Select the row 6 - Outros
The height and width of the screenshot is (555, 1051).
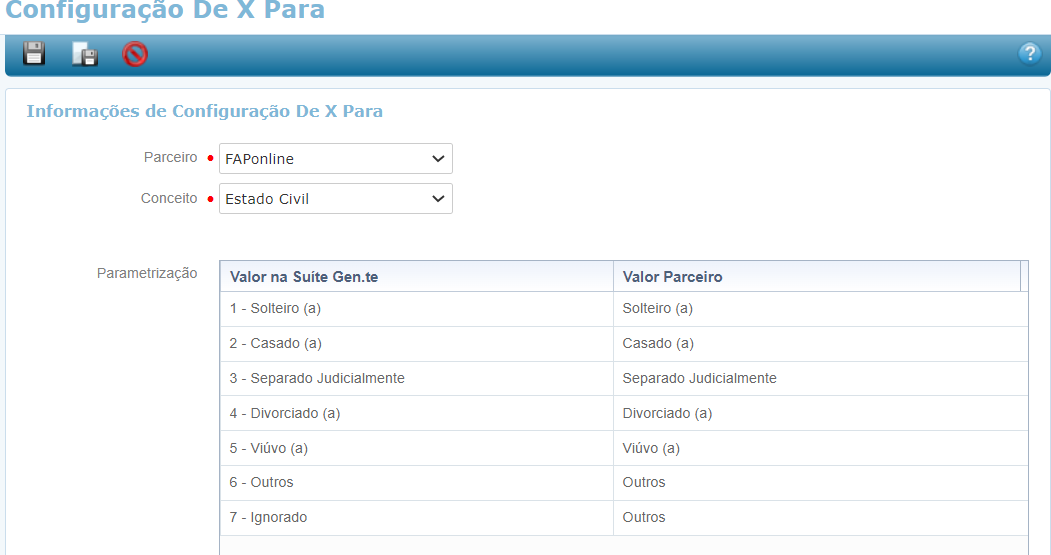tap(624, 483)
